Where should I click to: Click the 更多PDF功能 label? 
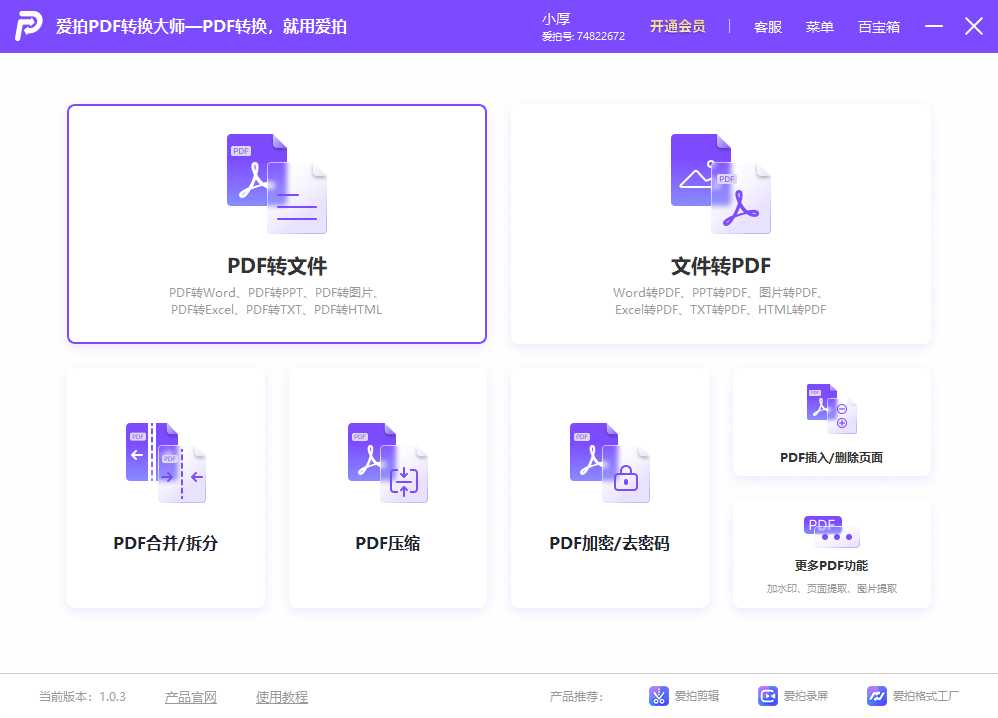(832, 566)
